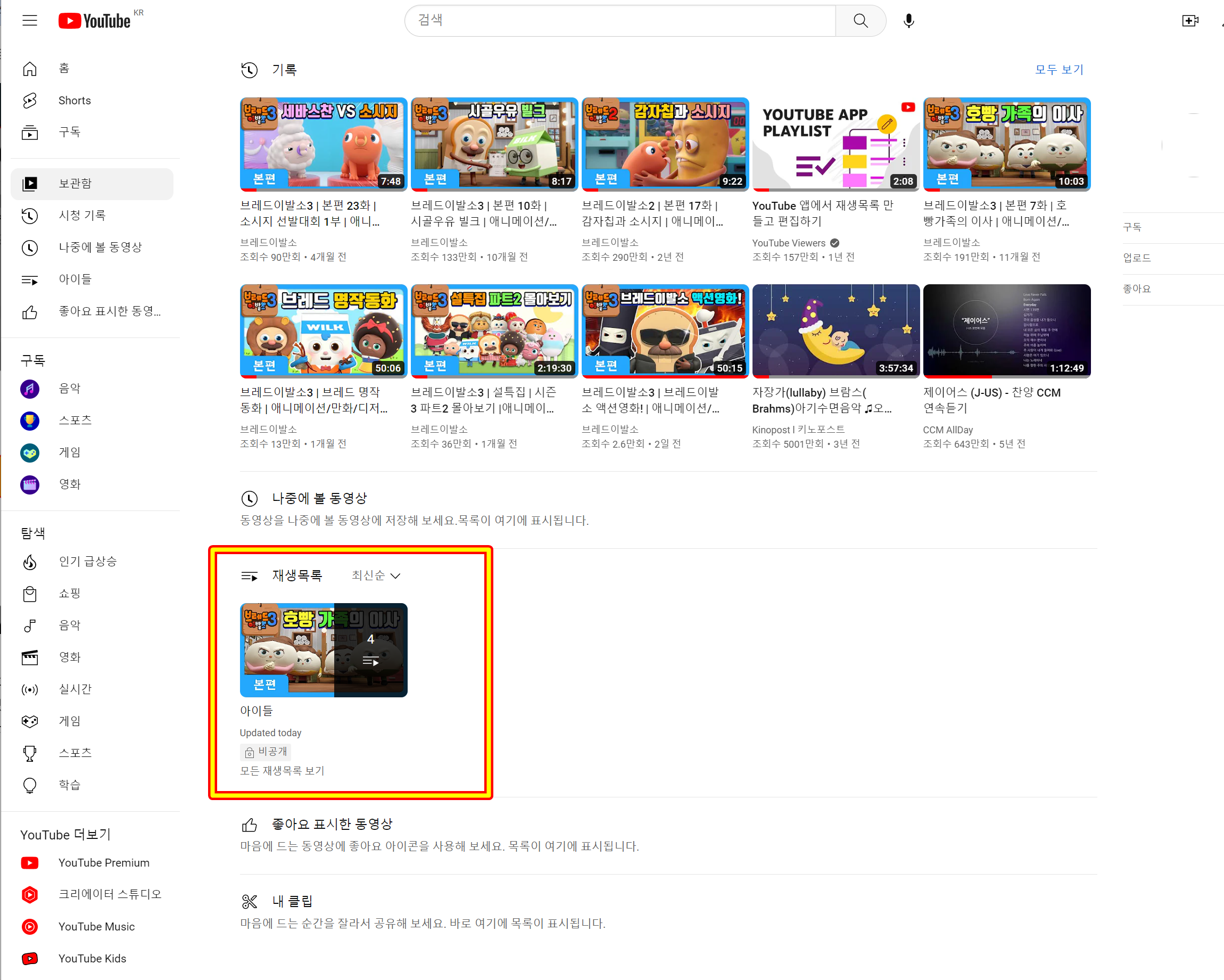The image size is (1224, 980).
Task: Open subscribed 스포츠 channel
Action: 75,420
